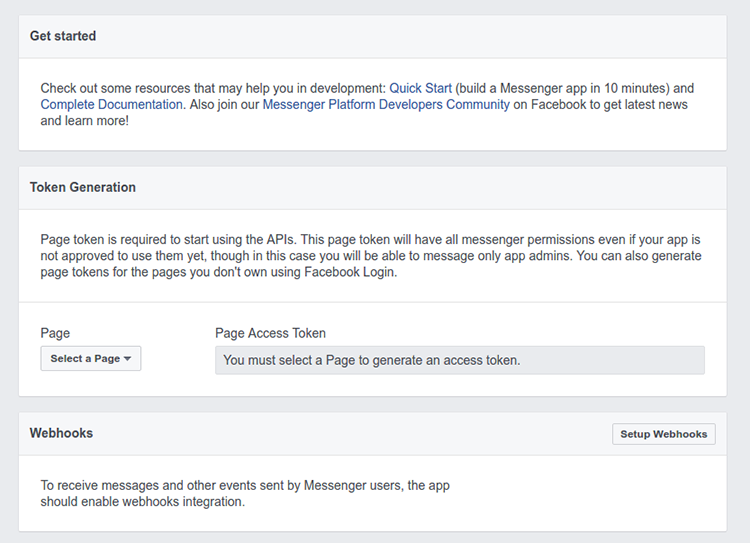Click the Get started section header
Viewport: 750px width, 543px height.
pyautogui.click(x=63, y=36)
